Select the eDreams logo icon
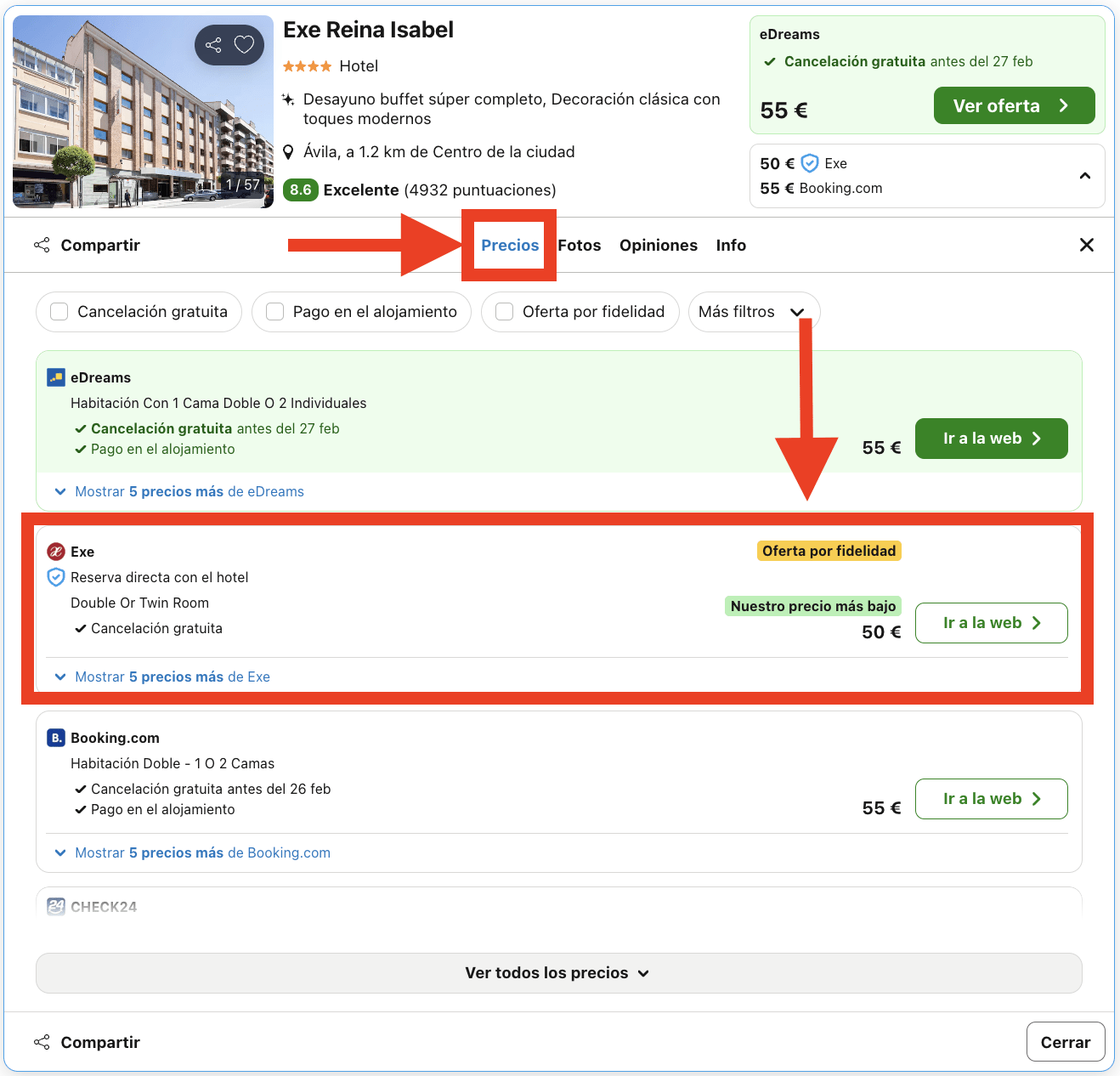1120x1076 pixels. point(56,377)
